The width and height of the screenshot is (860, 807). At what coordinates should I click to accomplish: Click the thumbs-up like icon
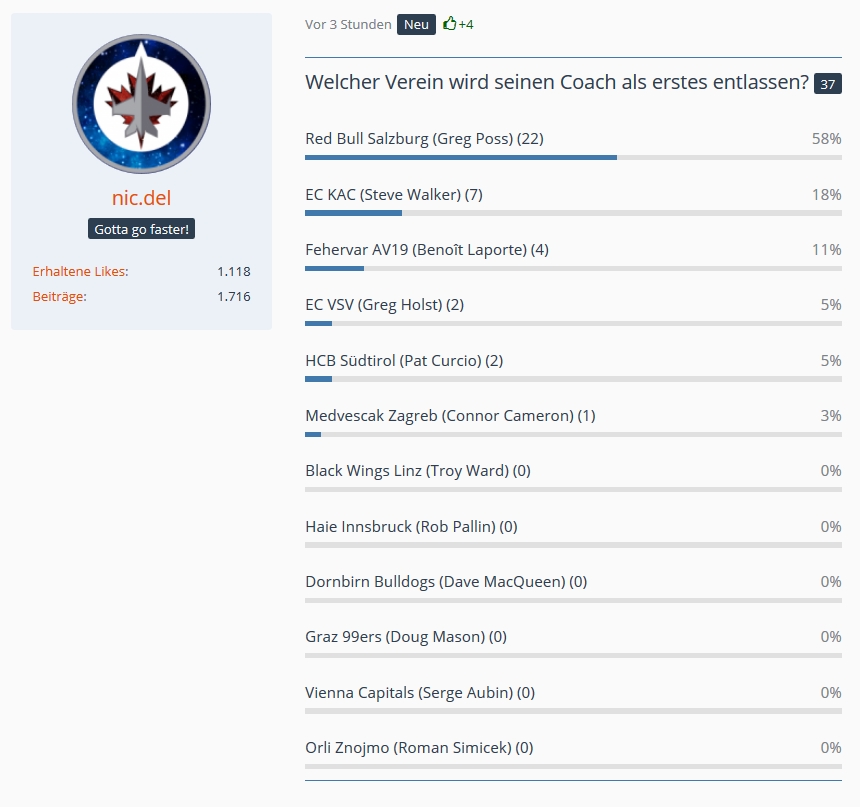coord(450,24)
